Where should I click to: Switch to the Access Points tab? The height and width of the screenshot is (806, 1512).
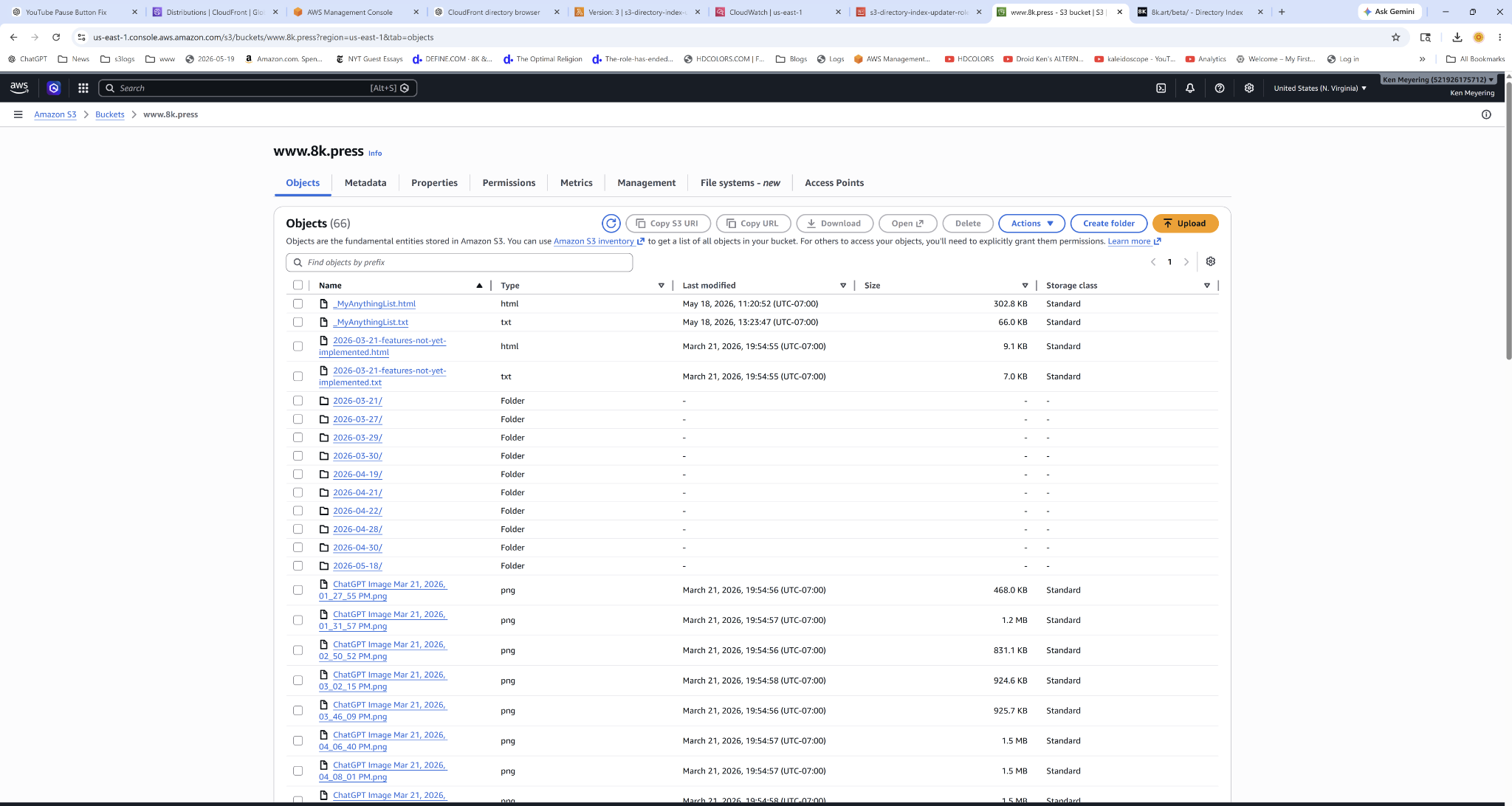(834, 183)
